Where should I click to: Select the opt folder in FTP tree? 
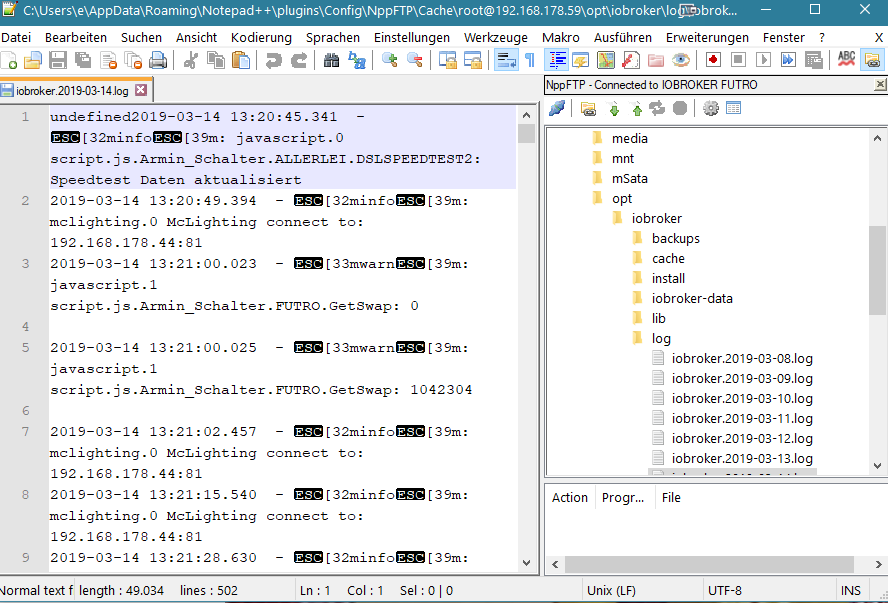coord(622,198)
